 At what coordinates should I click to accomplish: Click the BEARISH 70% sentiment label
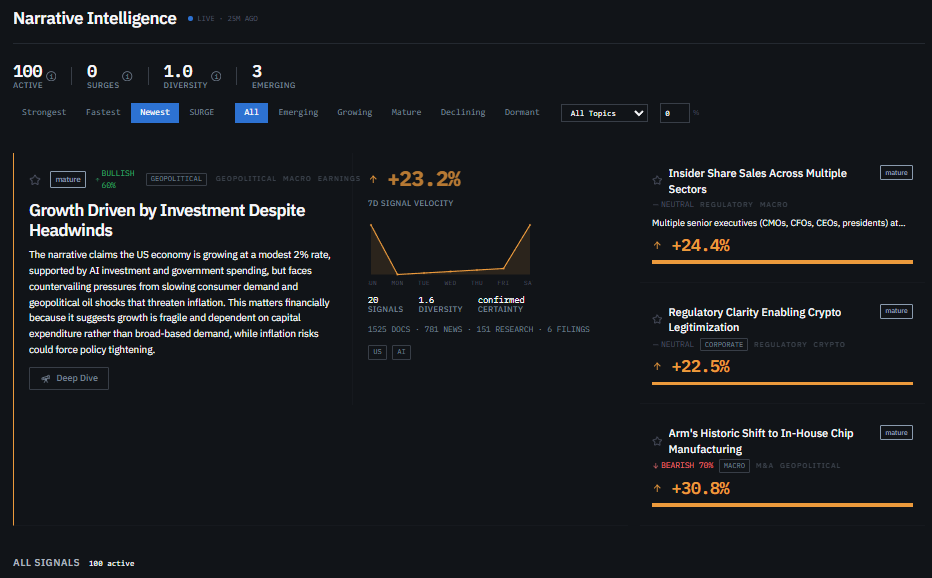683,466
